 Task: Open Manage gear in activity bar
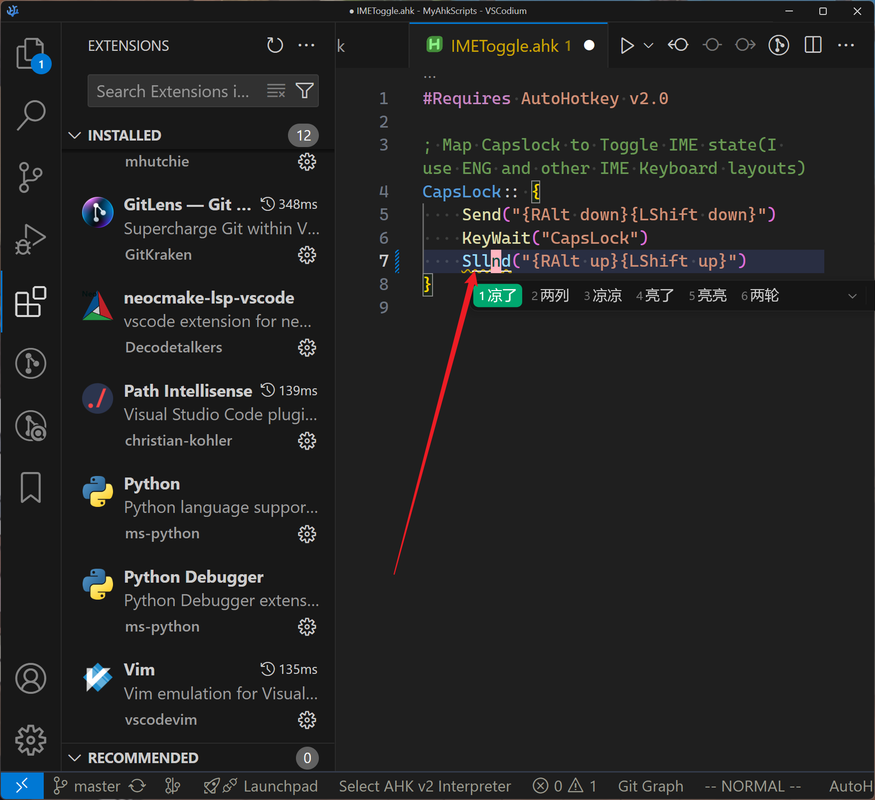coord(31,740)
